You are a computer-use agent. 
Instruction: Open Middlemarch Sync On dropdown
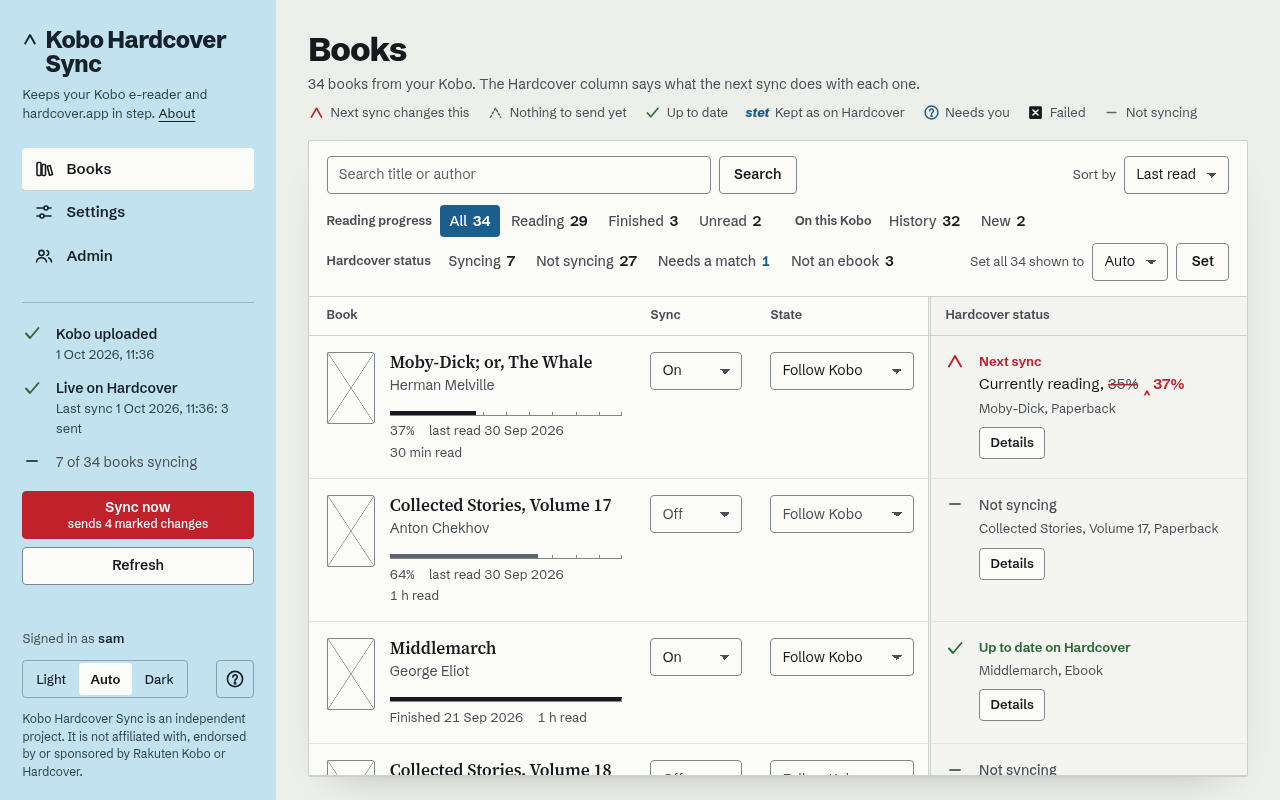[x=696, y=657]
